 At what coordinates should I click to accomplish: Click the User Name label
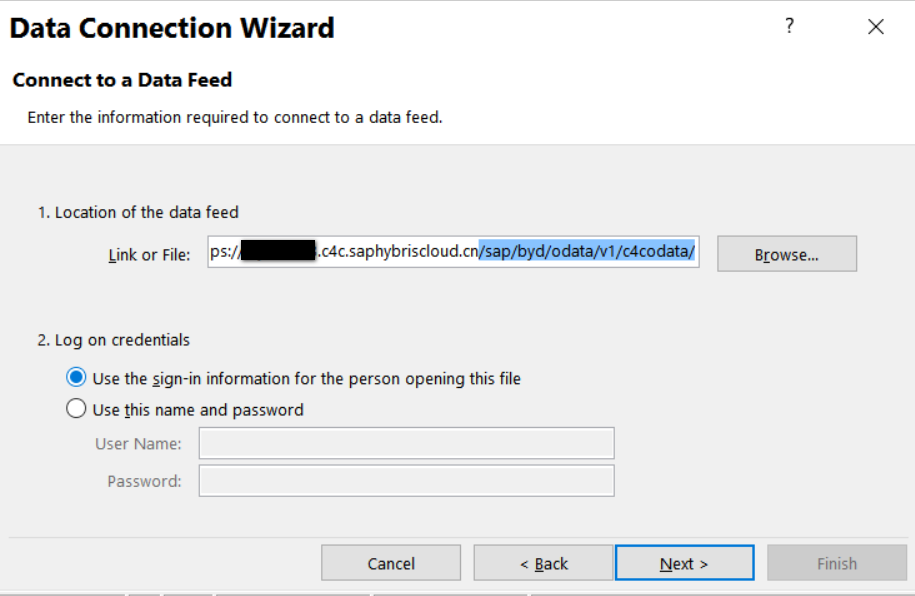point(138,444)
